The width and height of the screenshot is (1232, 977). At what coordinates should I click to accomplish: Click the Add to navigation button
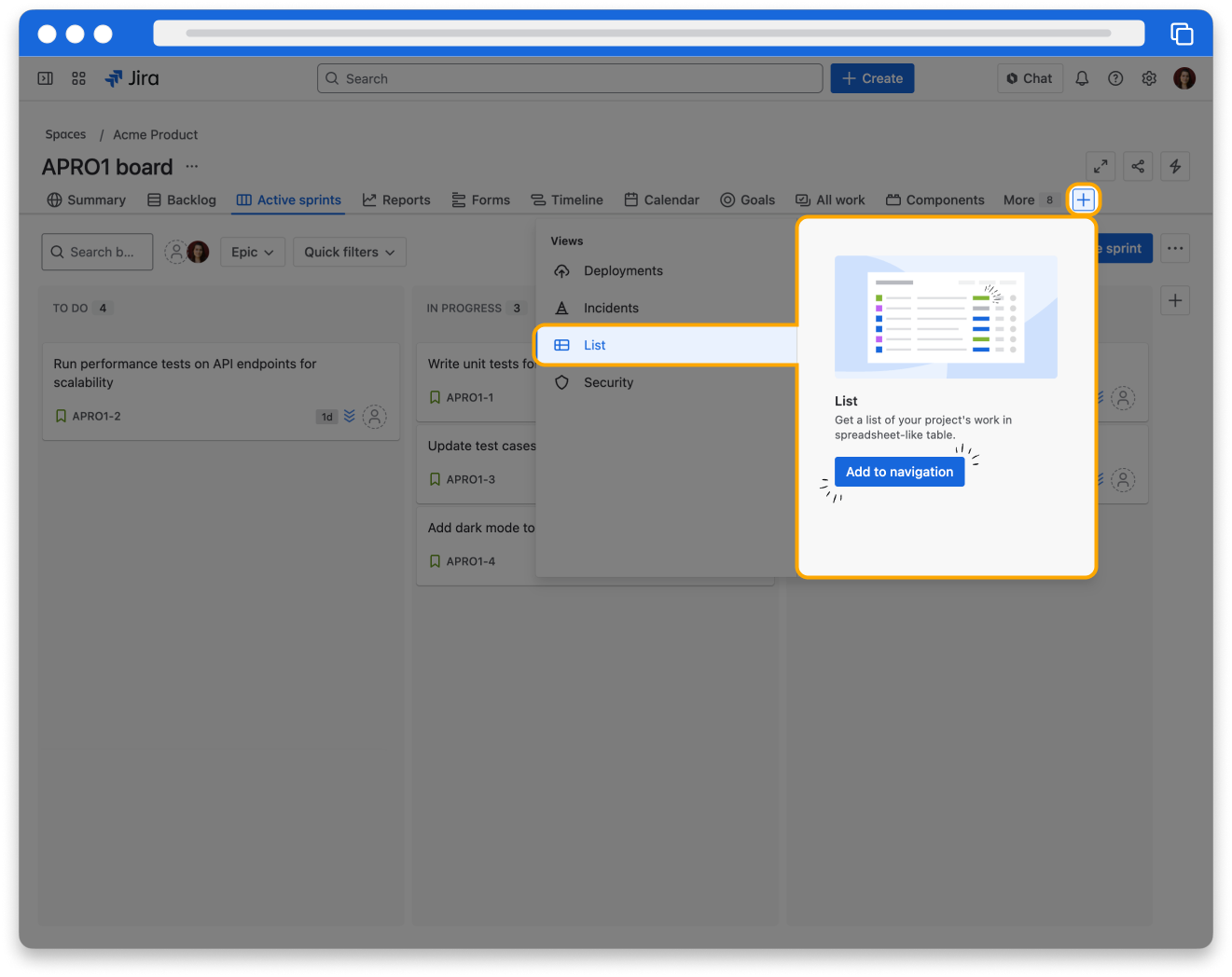(x=899, y=472)
